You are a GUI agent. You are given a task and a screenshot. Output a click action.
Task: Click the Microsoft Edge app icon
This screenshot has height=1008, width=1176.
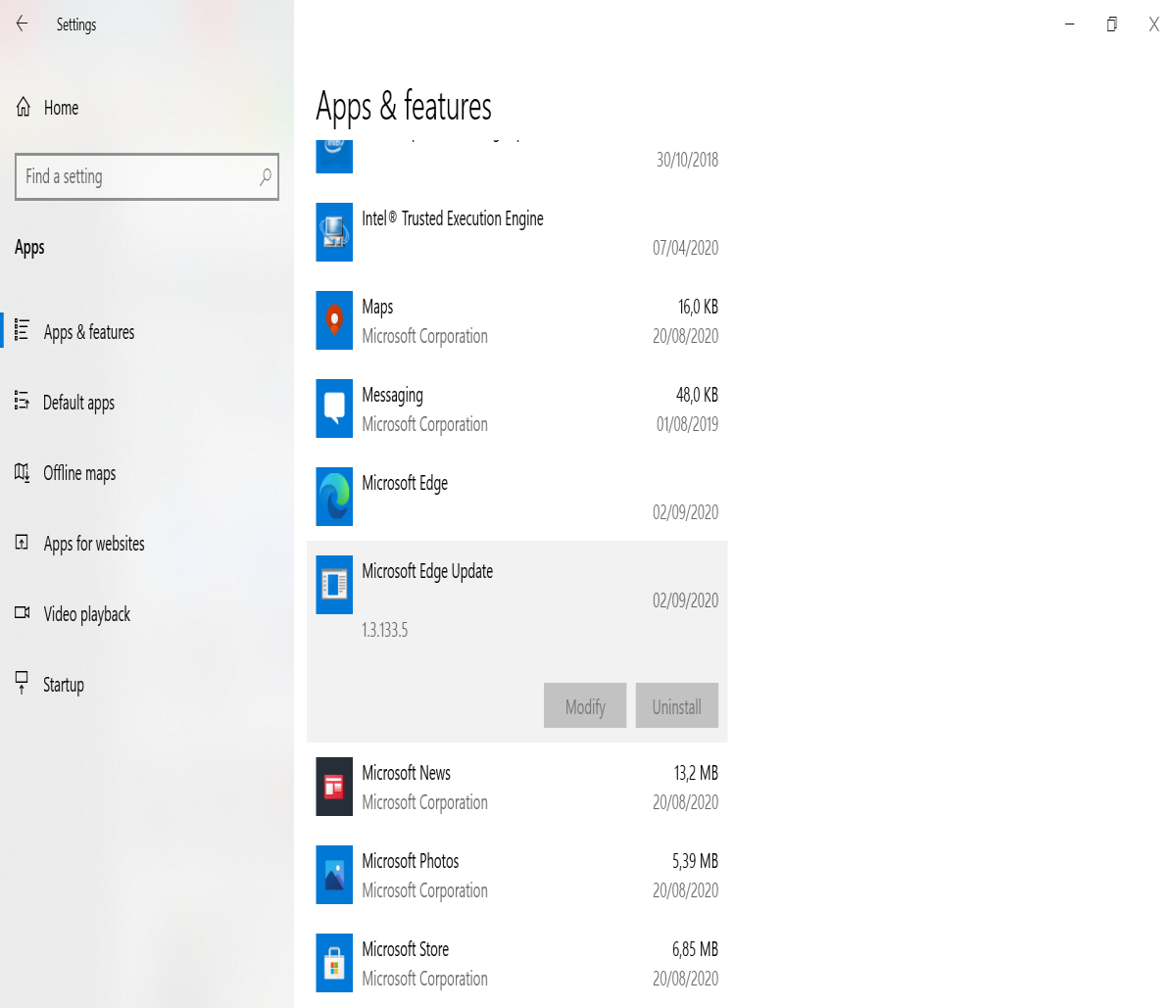point(334,497)
